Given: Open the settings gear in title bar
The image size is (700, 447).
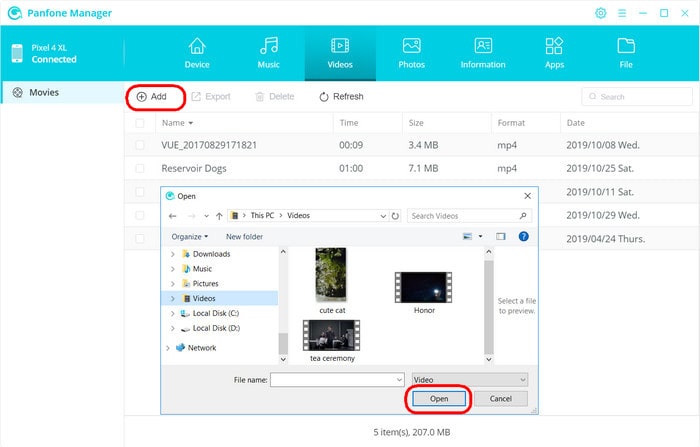Looking at the screenshot, I should click(601, 13).
